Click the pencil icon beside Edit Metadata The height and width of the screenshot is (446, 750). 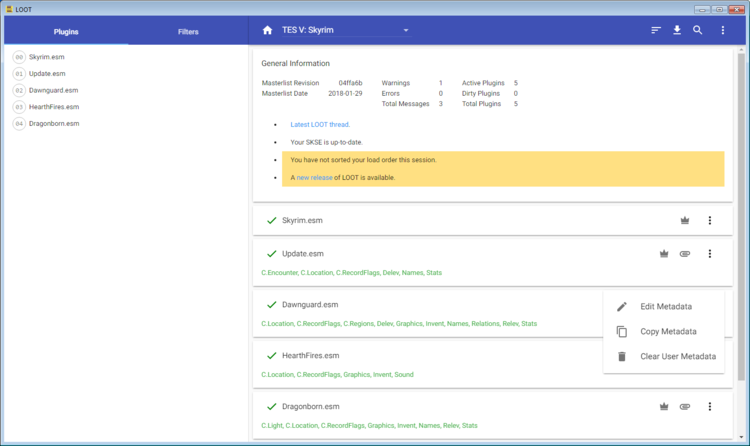tap(622, 307)
